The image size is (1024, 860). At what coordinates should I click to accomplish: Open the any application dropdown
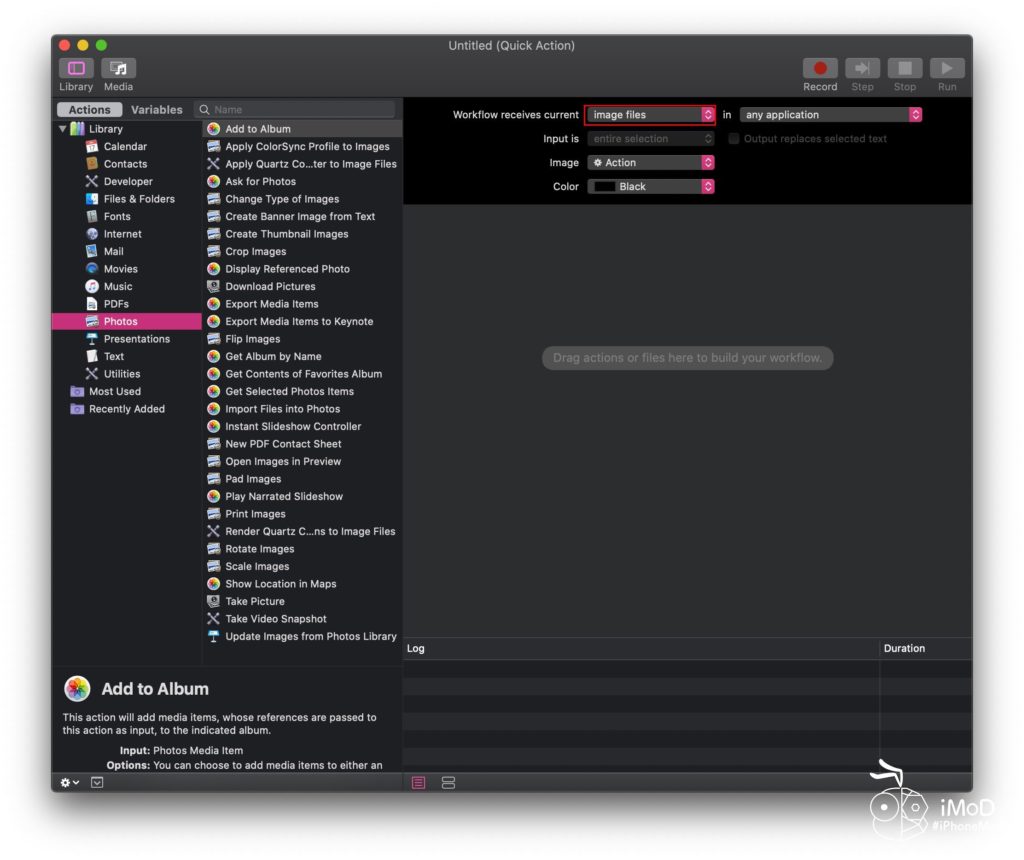pyautogui.click(x=830, y=115)
